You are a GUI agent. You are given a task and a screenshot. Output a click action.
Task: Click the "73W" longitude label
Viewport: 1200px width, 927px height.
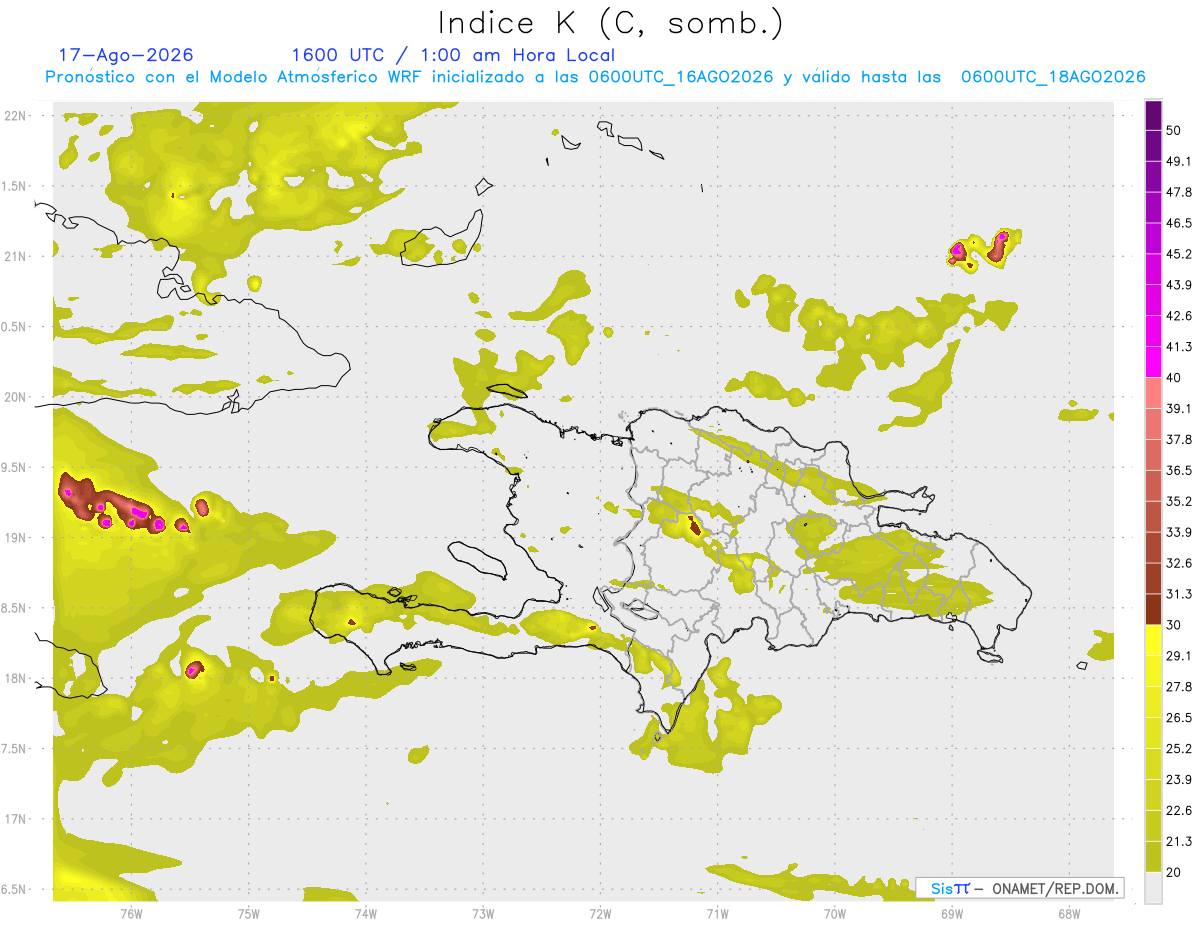coord(483,913)
